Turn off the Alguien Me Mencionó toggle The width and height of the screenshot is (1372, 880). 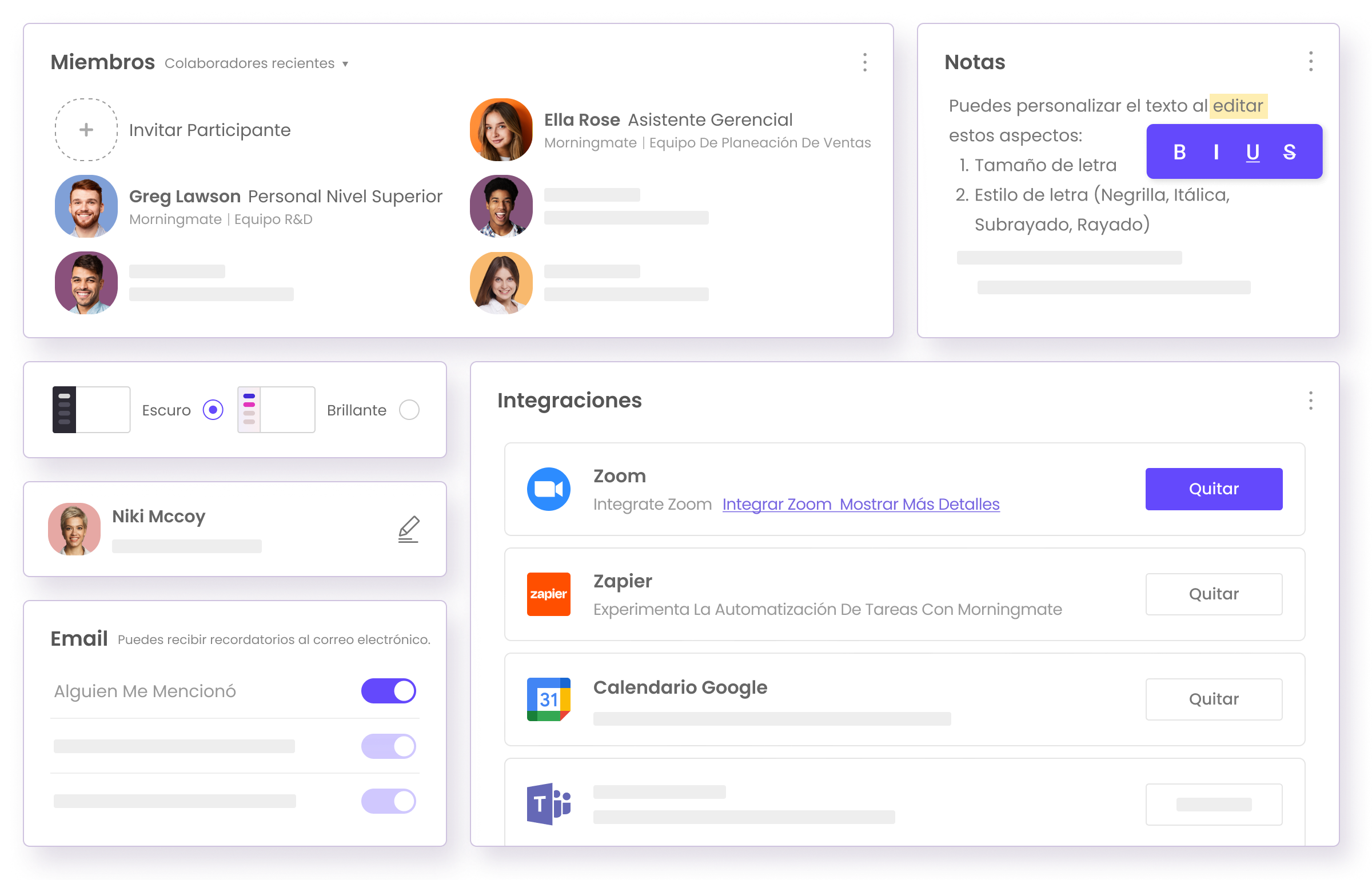tap(389, 691)
